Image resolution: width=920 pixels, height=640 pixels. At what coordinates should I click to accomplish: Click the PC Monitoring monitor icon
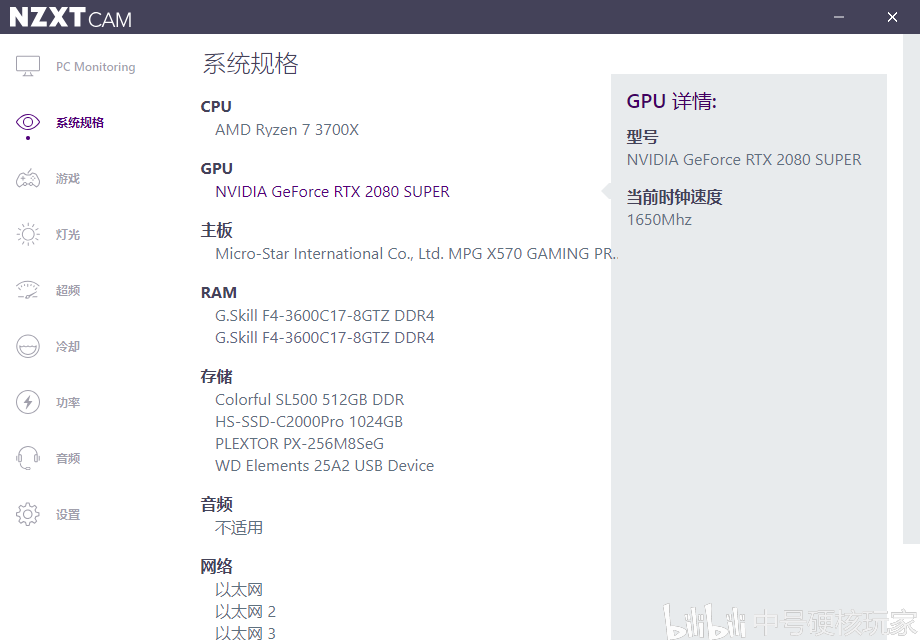(28, 66)
